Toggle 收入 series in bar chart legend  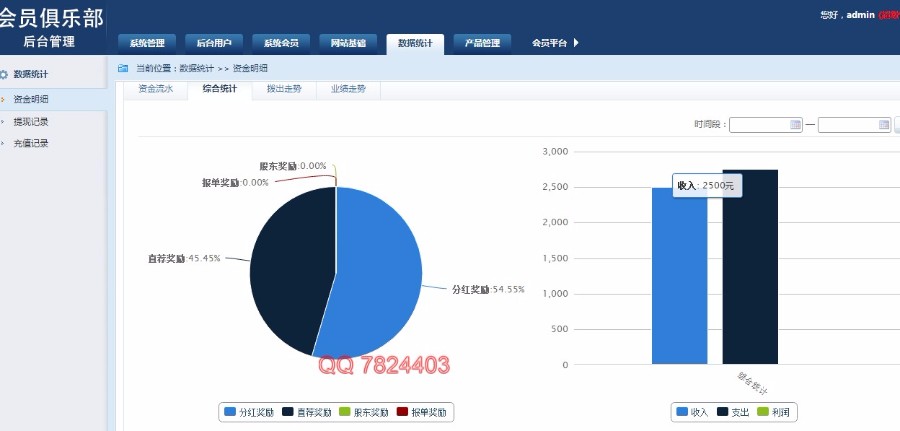coord(691,412)
